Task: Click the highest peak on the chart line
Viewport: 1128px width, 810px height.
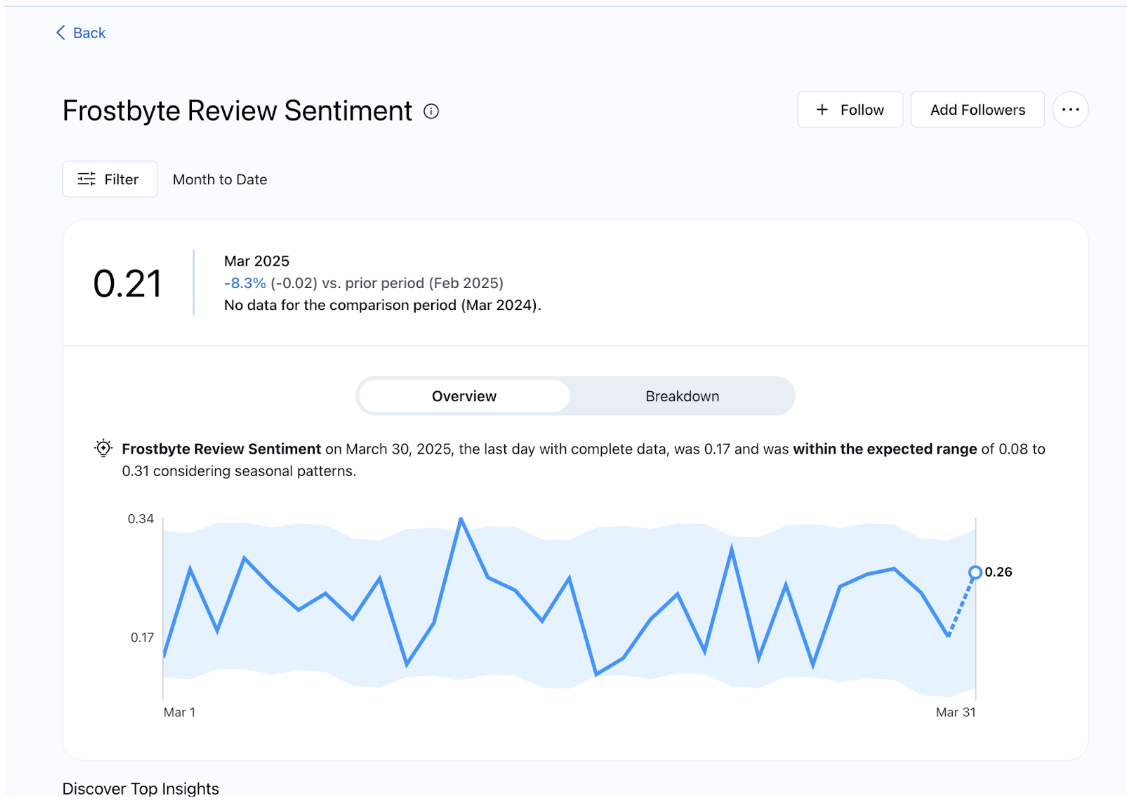Action: tap(461, 519)
